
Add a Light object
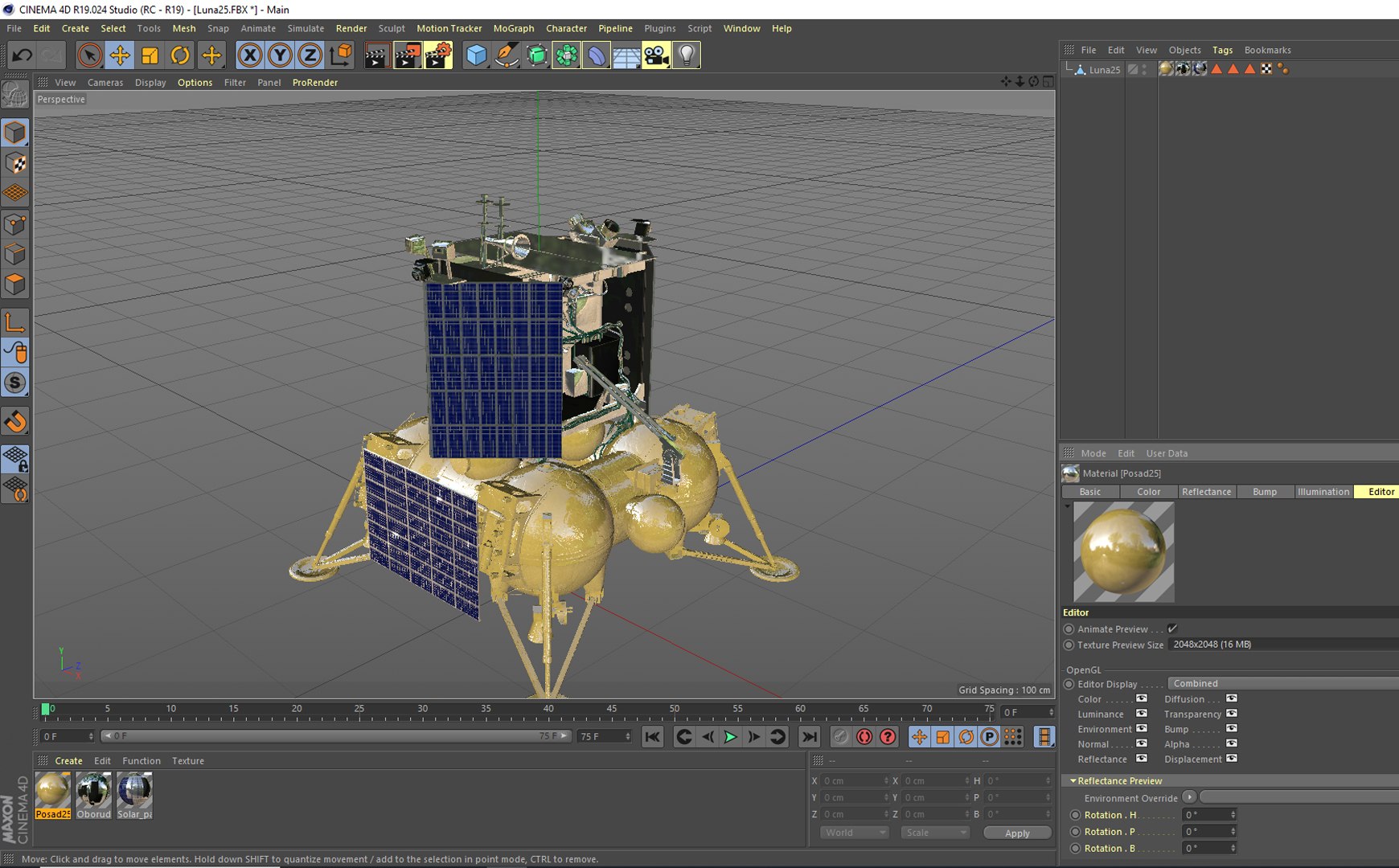(687, 55)
